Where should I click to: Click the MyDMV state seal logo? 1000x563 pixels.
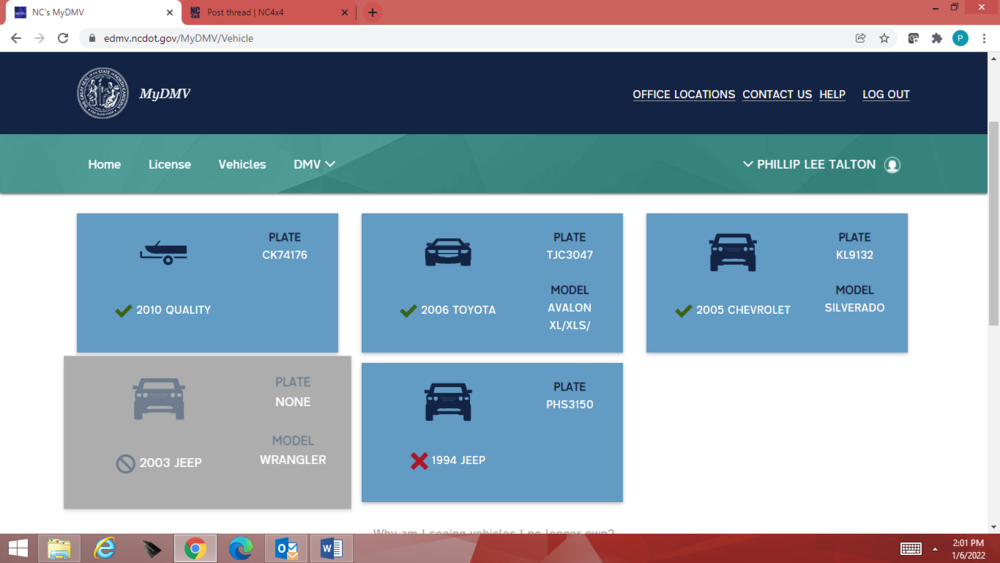point(103,94)
